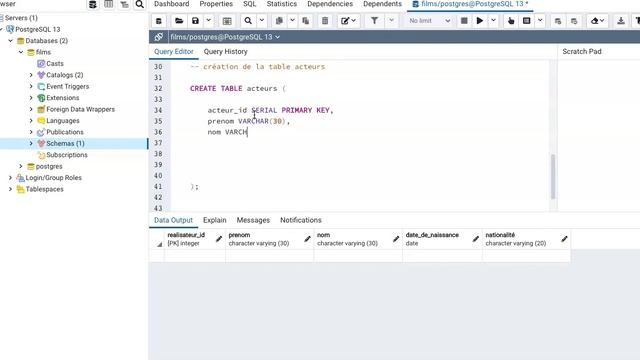The image size is (640, 360).
Task: Click the Open File folder icon
Action: tap(179, 21)
